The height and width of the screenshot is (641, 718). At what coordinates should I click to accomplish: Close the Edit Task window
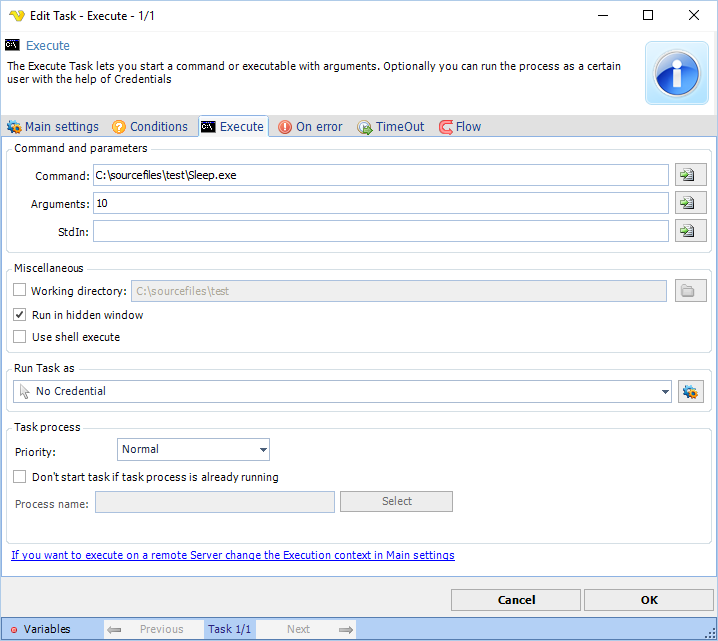pyautogui.click(x=694, y=16)
